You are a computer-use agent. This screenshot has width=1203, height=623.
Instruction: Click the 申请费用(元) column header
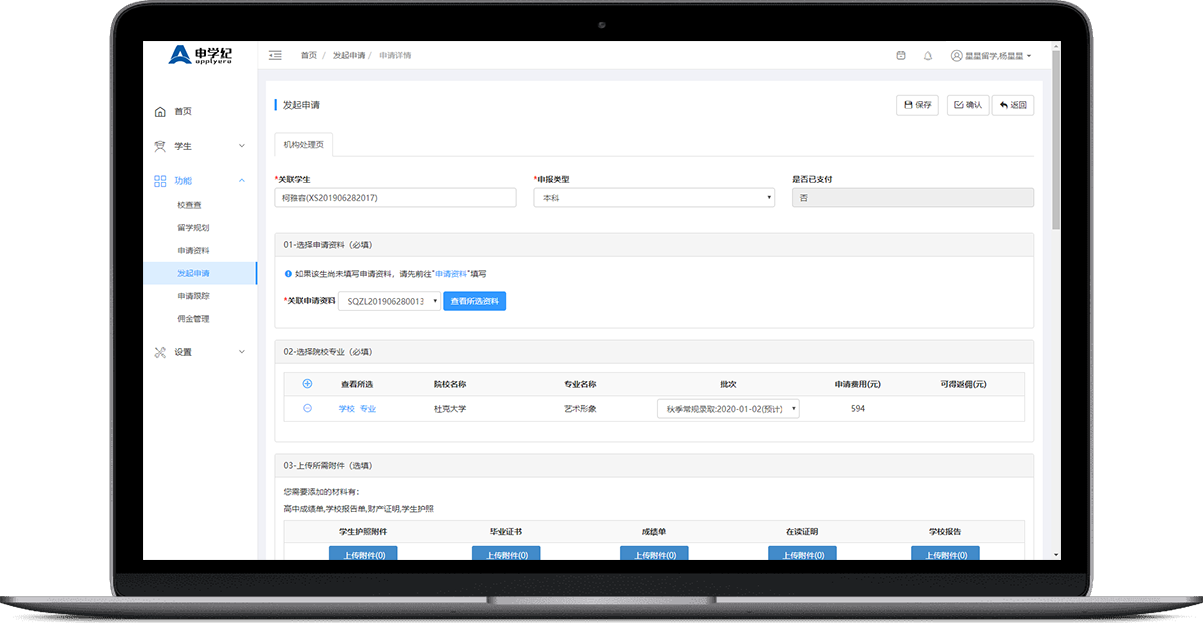(x=858, y=384)
